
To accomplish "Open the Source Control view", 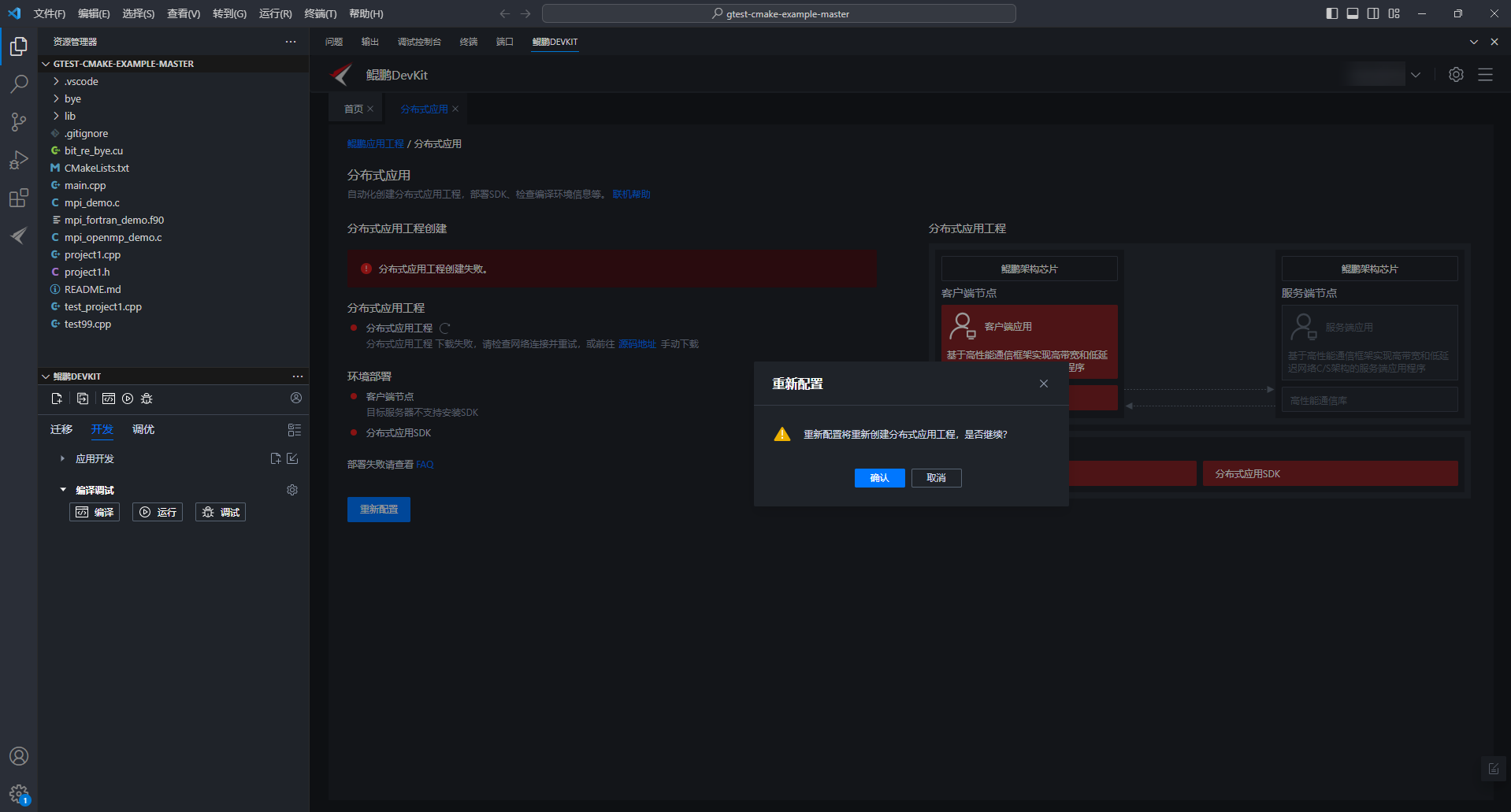I will point(19,122).
